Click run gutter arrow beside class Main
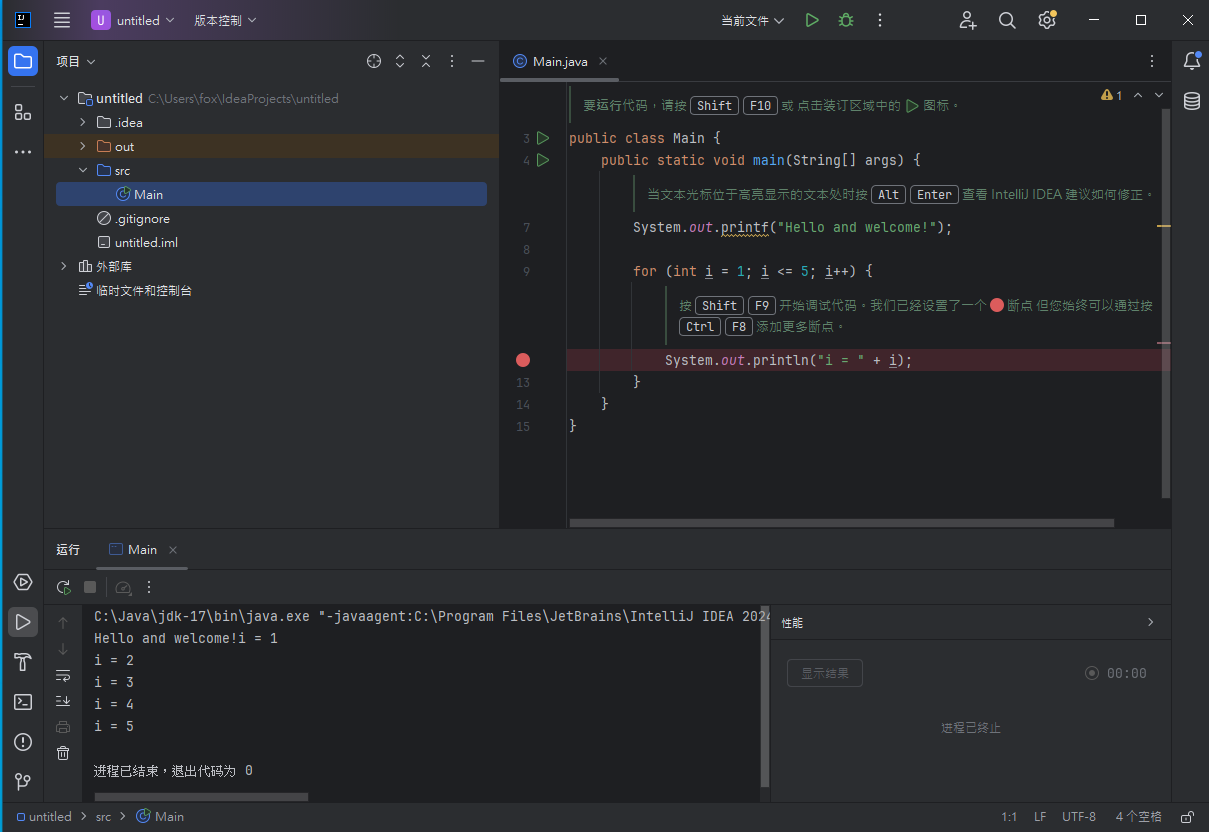1209x832 pixels. 543,138
